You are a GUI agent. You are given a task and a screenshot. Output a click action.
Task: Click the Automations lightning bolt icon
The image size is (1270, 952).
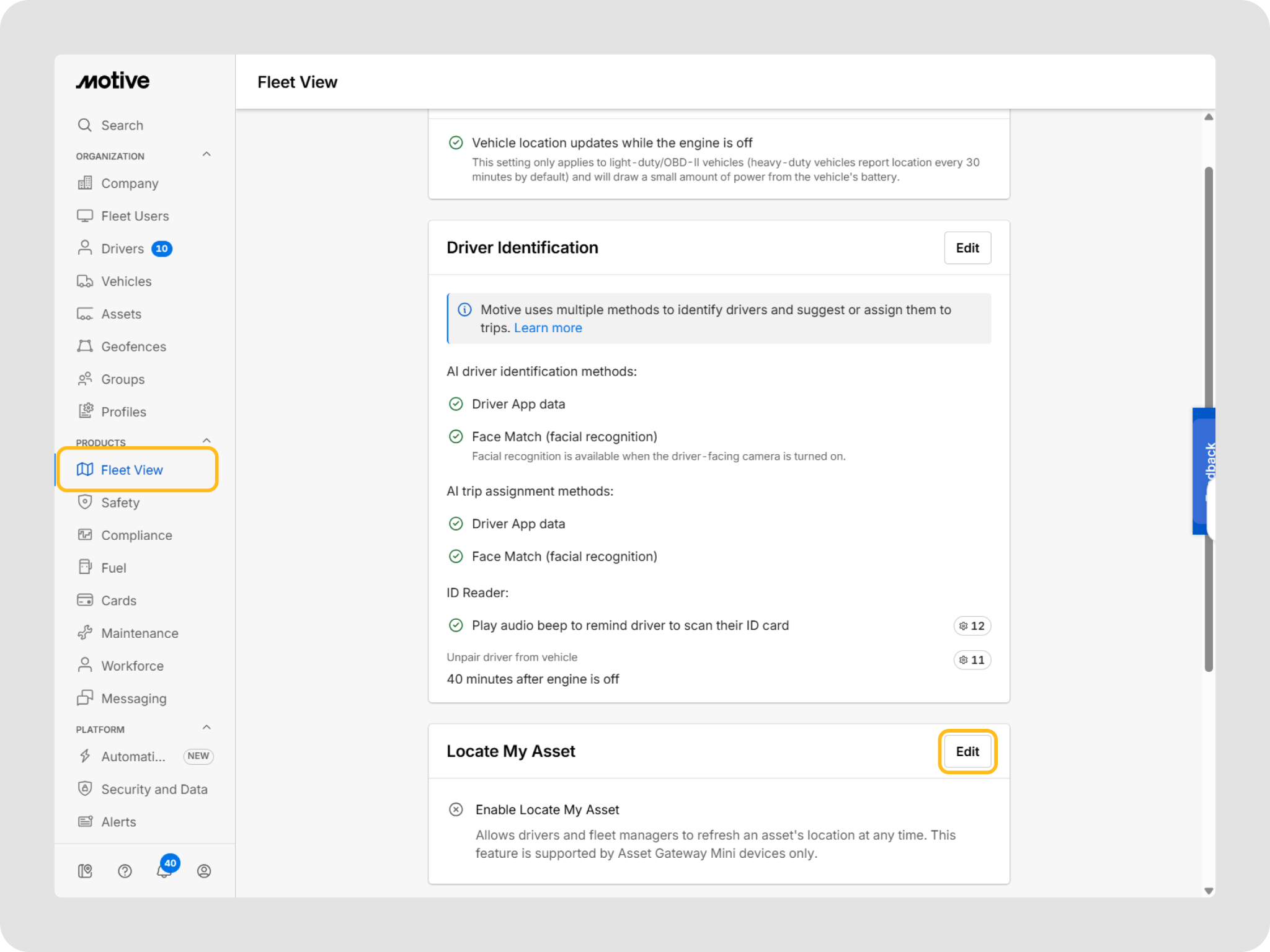click(x=85, y=756)
